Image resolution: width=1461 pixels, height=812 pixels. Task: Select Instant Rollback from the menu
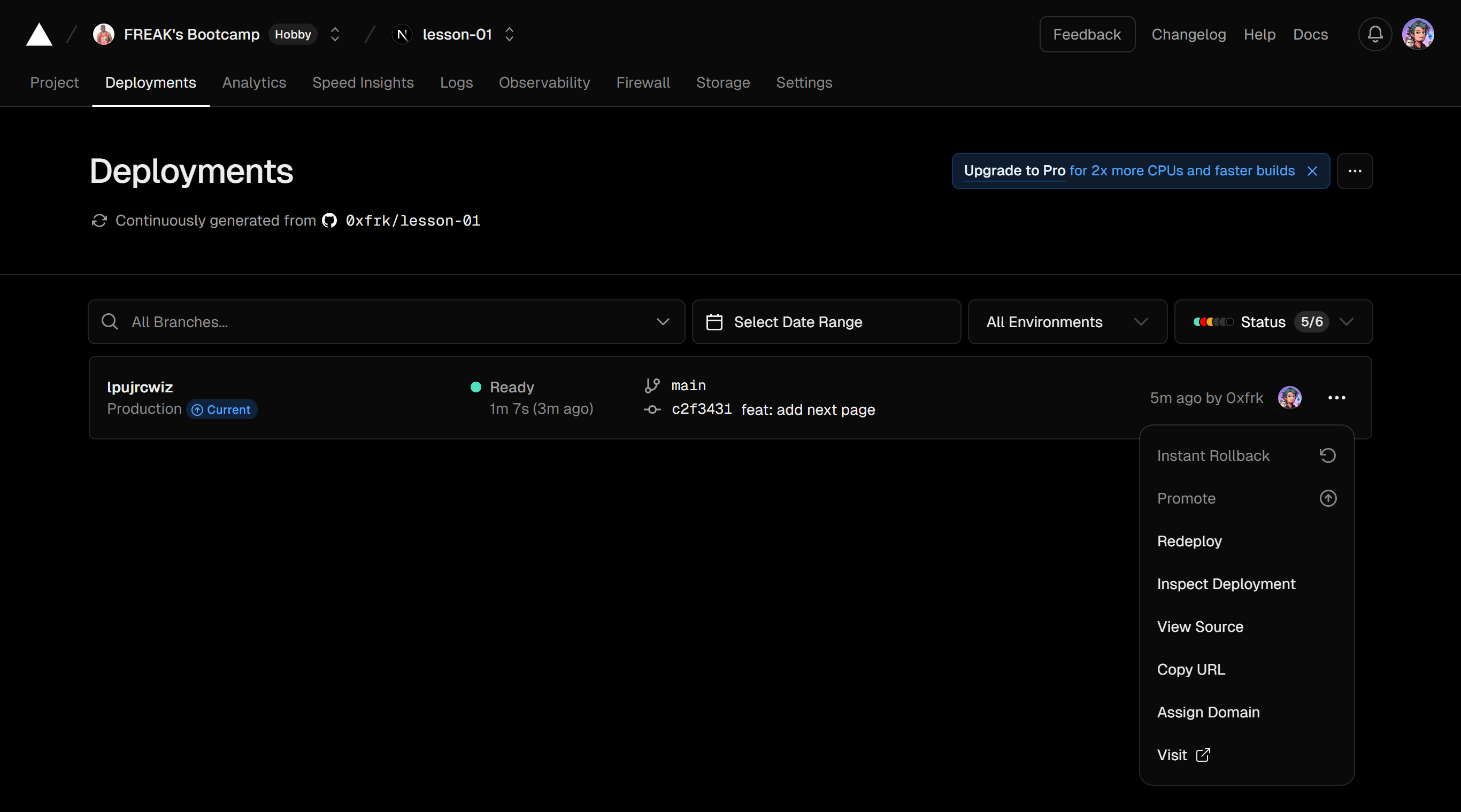coord(1247,456)
